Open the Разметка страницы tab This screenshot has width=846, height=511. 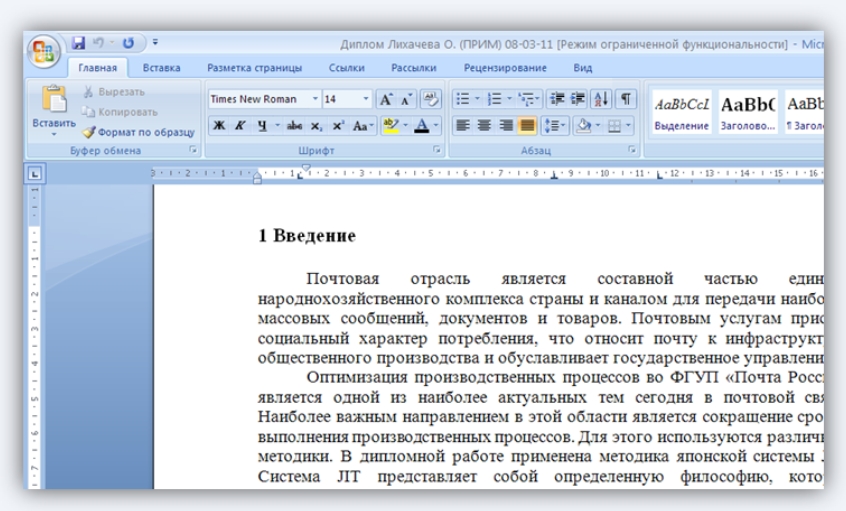tap(254, 68)
